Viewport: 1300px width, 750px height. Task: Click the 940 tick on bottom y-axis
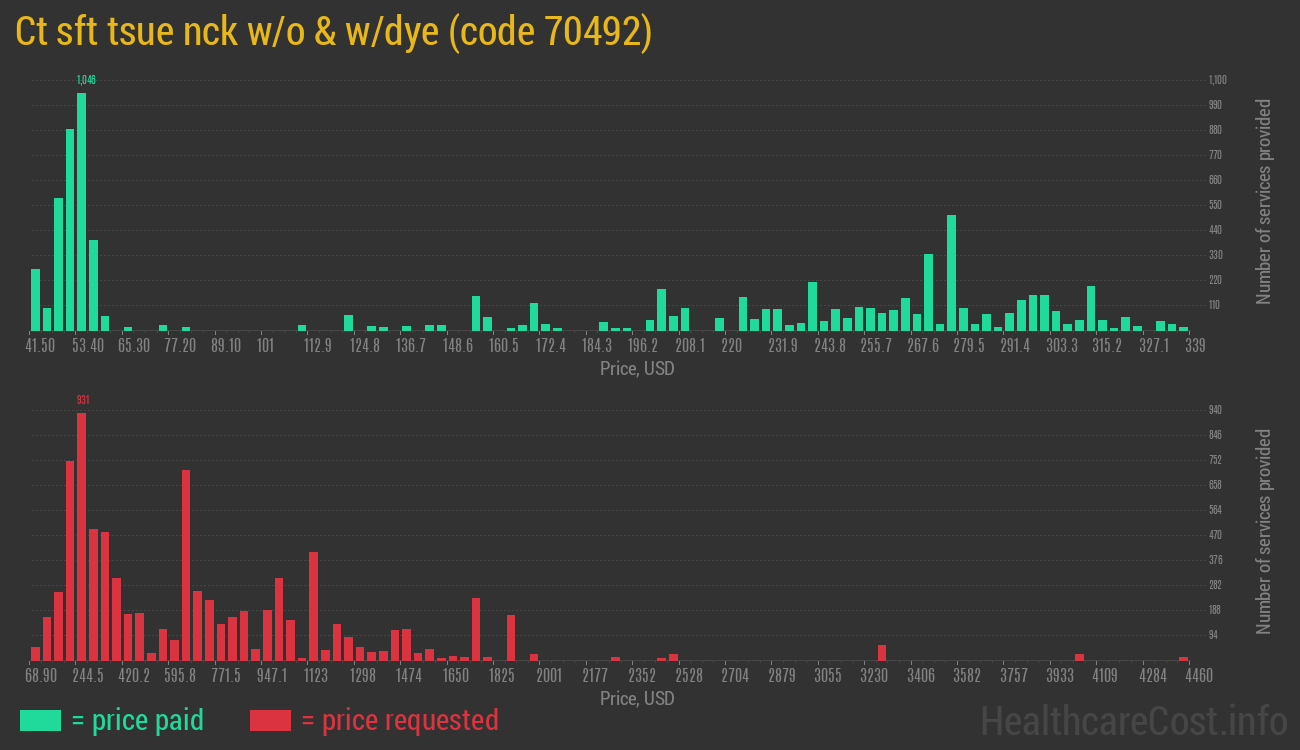[1215, 410]
